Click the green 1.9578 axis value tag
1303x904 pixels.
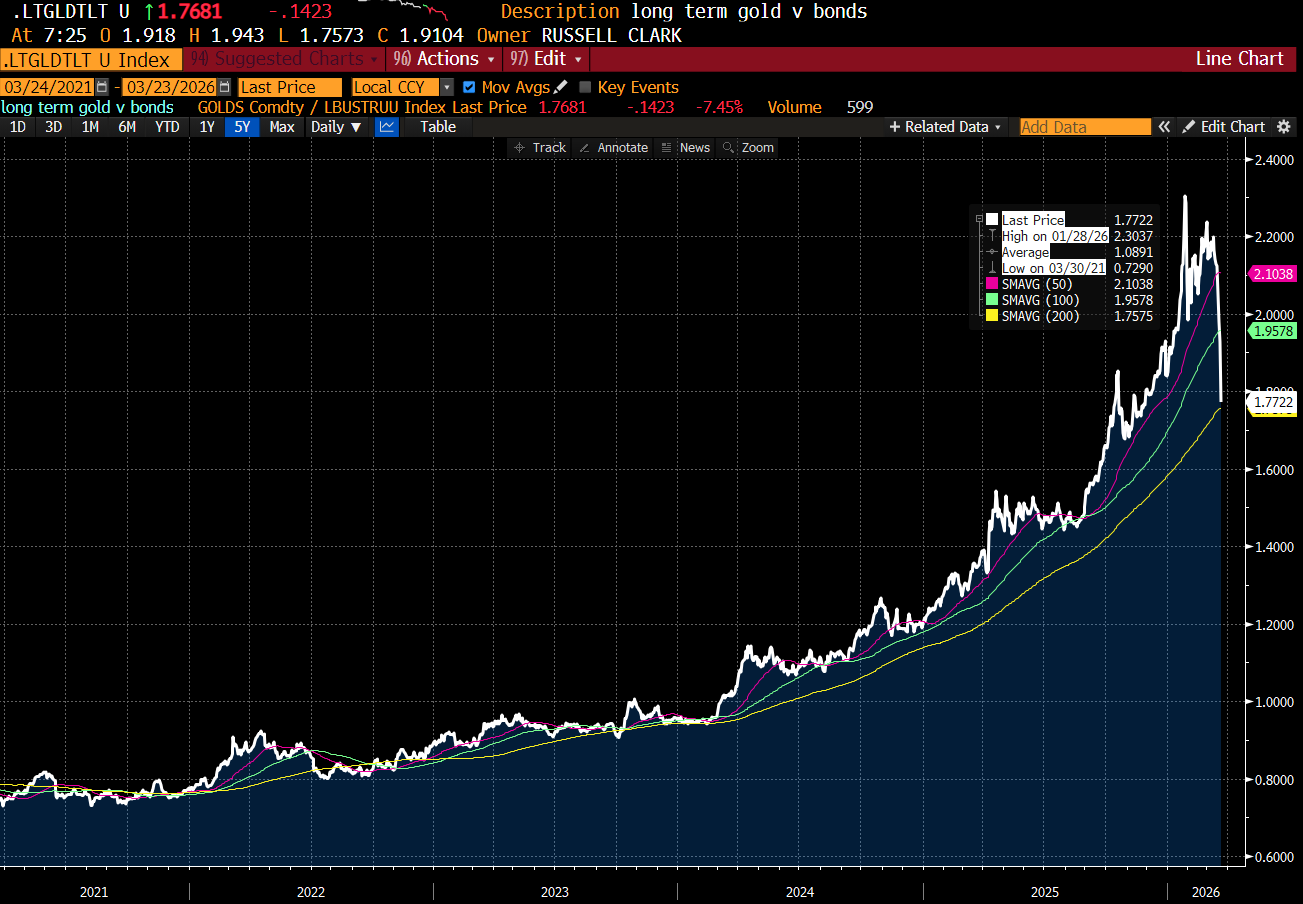point(1270,331)
